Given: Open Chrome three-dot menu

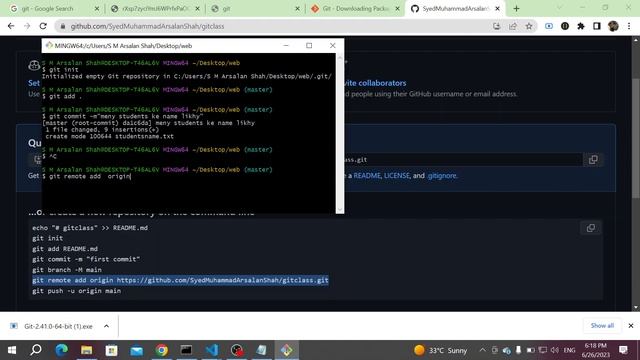Looking at the screenshot, I should point(629,26).
